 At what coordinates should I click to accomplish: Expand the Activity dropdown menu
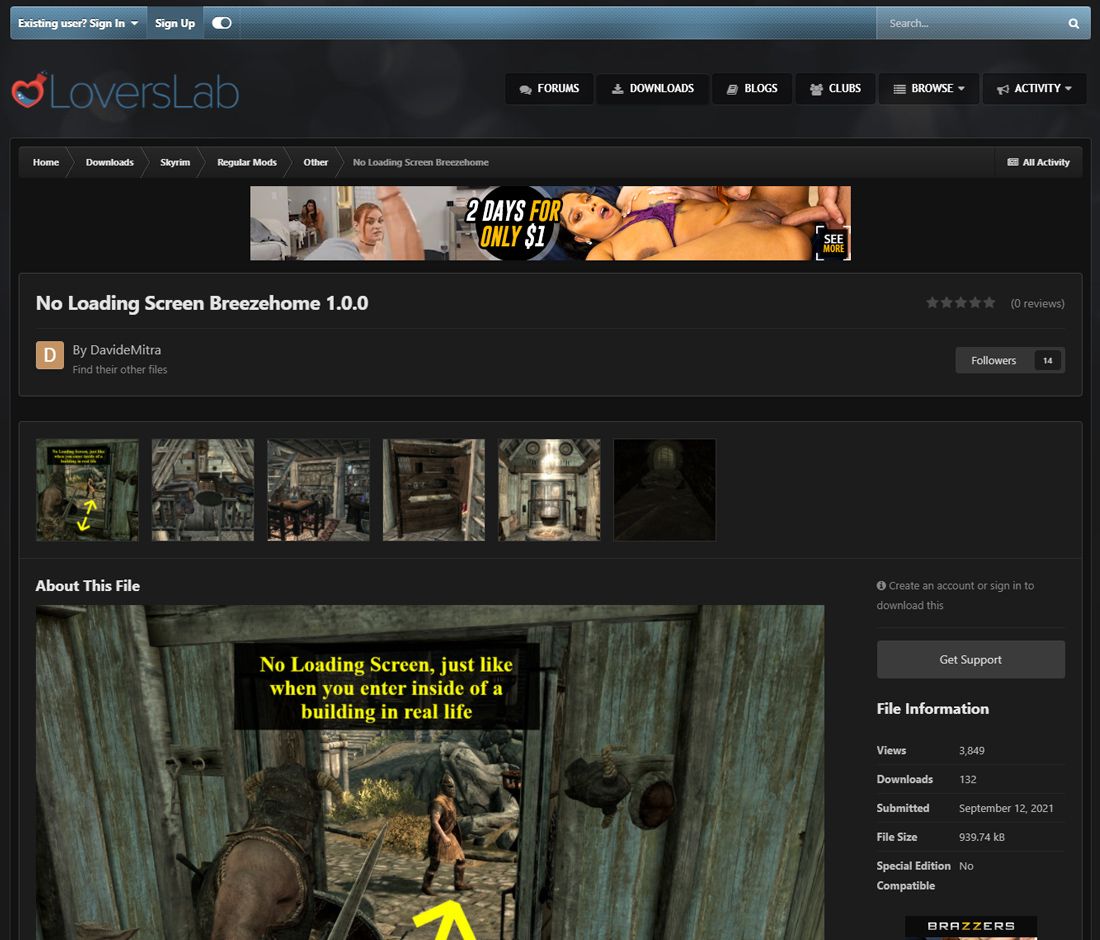tap(1034, 88)
